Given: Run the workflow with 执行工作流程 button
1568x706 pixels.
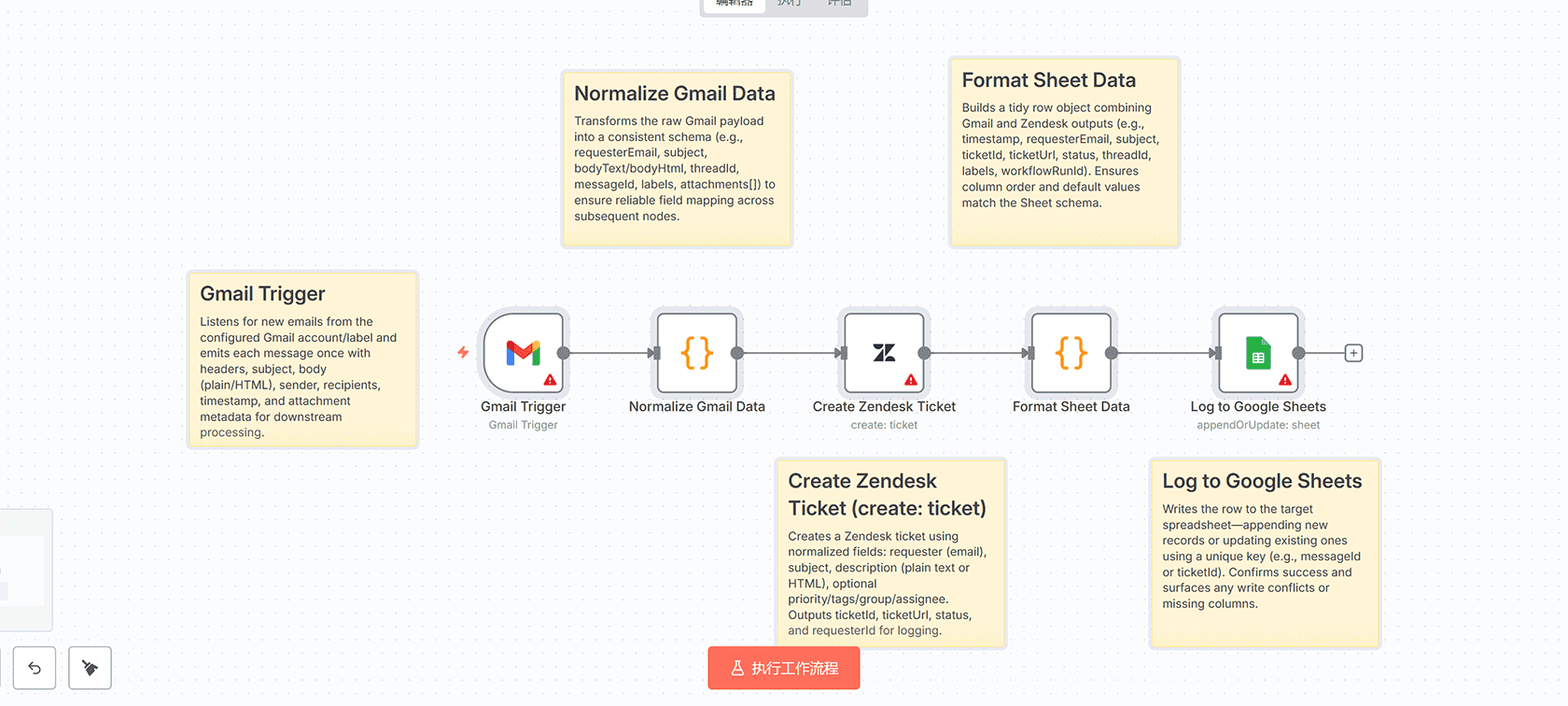Looking at the screenshot, I should point(784,668).
